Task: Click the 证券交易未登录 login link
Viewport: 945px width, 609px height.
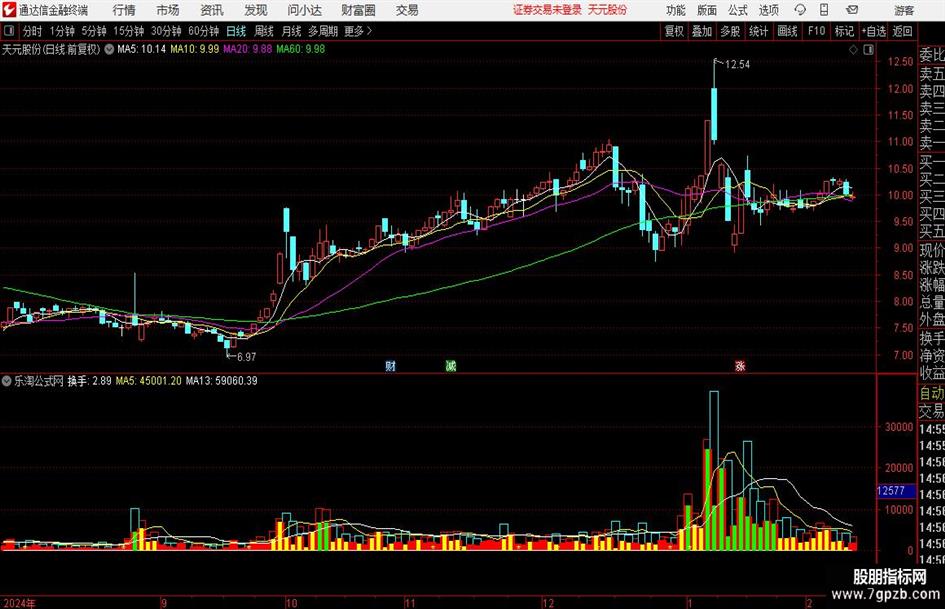Action: tap(547, 10)
